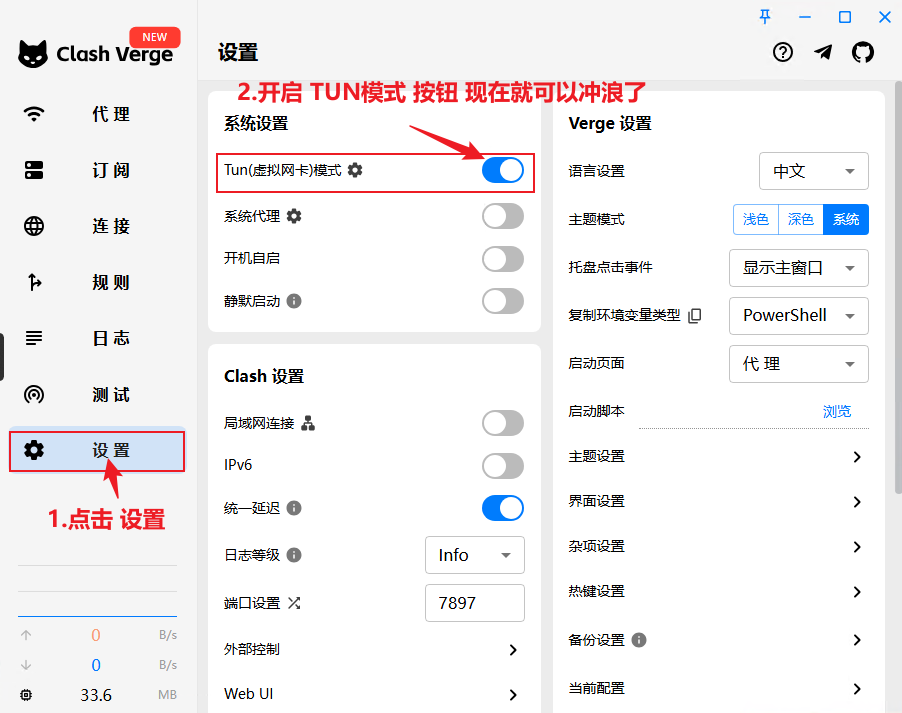Click the copy environment variable icon
Viewport: 902px width, 713px height.
(695, 315)
